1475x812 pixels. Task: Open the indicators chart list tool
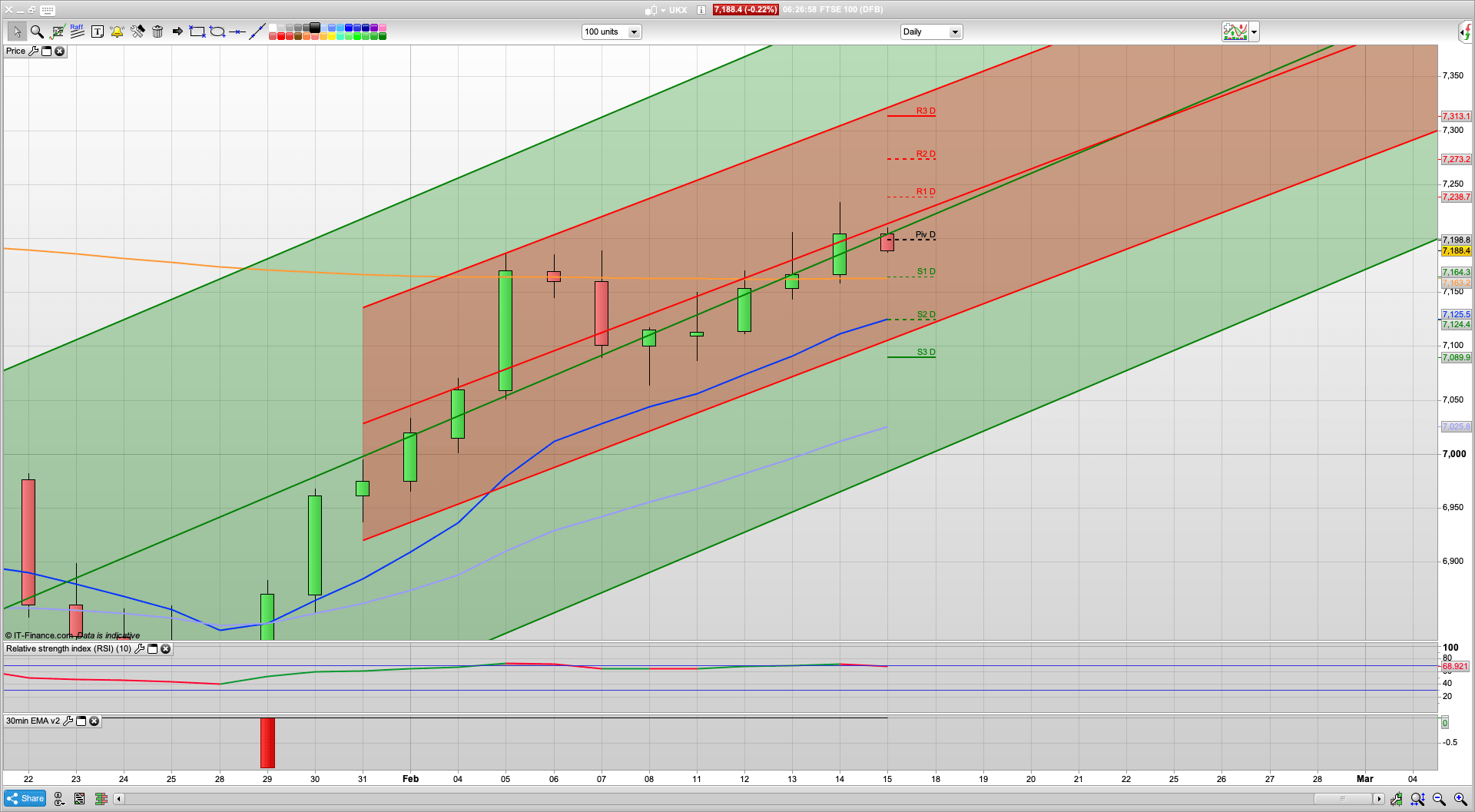(57, 31)
